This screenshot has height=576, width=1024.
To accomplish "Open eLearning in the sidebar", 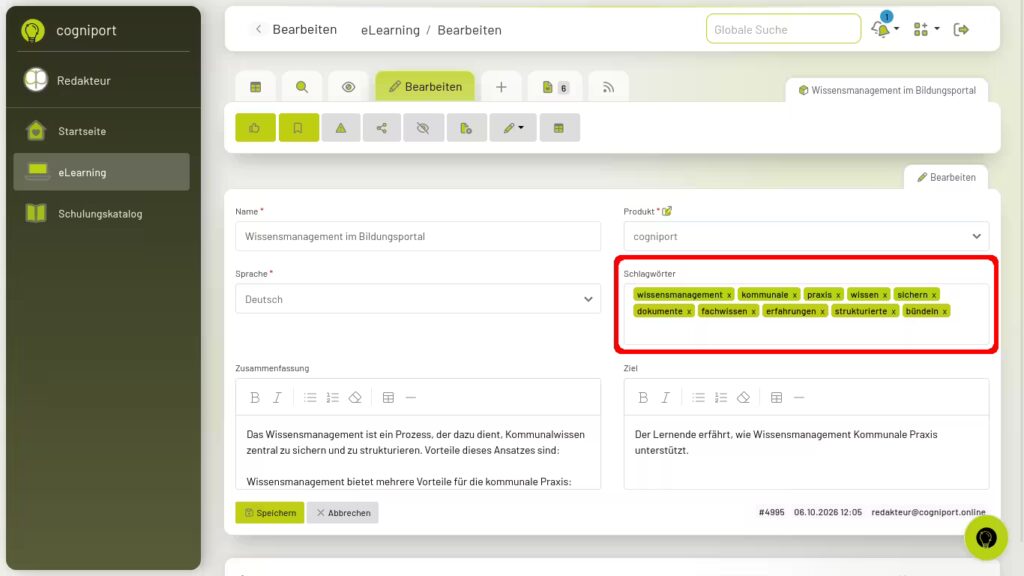I will 101,172.
